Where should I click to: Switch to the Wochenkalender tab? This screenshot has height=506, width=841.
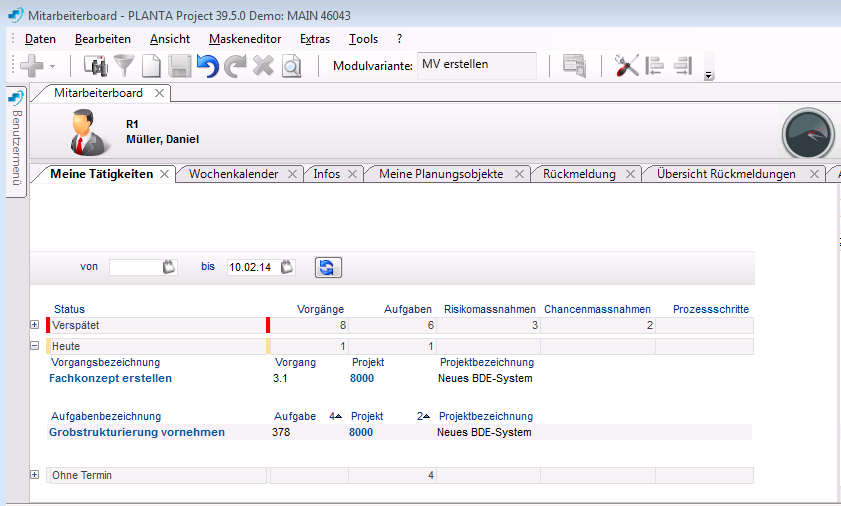[233, 174]
